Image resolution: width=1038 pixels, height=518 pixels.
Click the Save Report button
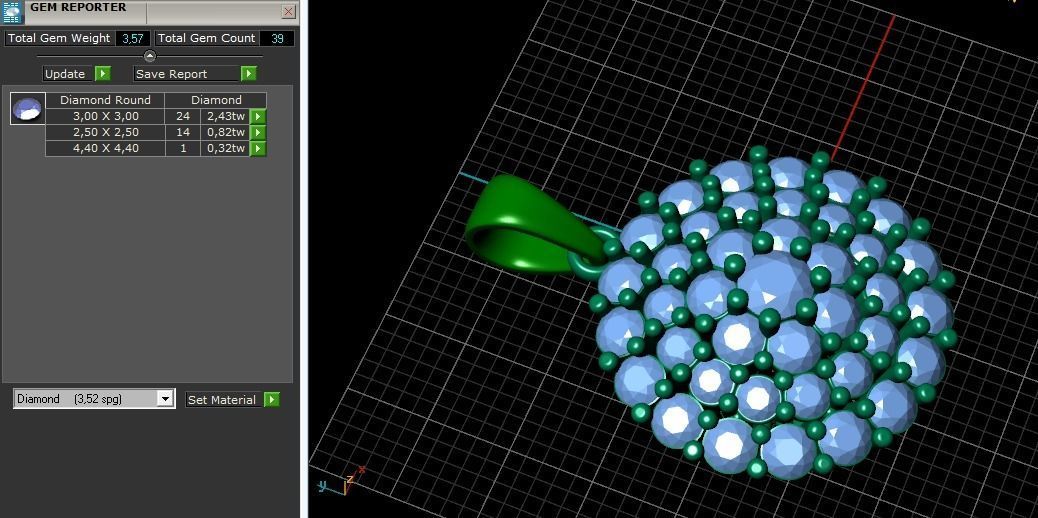(187, 74)
